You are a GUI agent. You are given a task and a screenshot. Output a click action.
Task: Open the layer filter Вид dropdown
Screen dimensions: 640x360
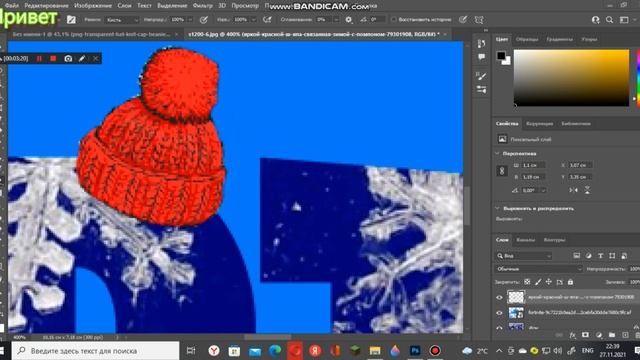tap(524, 256)
